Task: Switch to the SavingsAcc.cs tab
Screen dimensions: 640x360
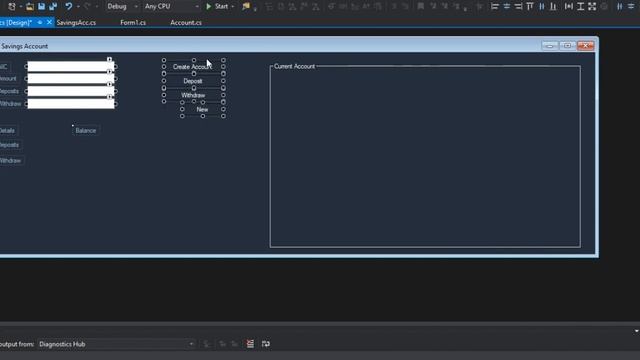Action: tap(76, 22)
